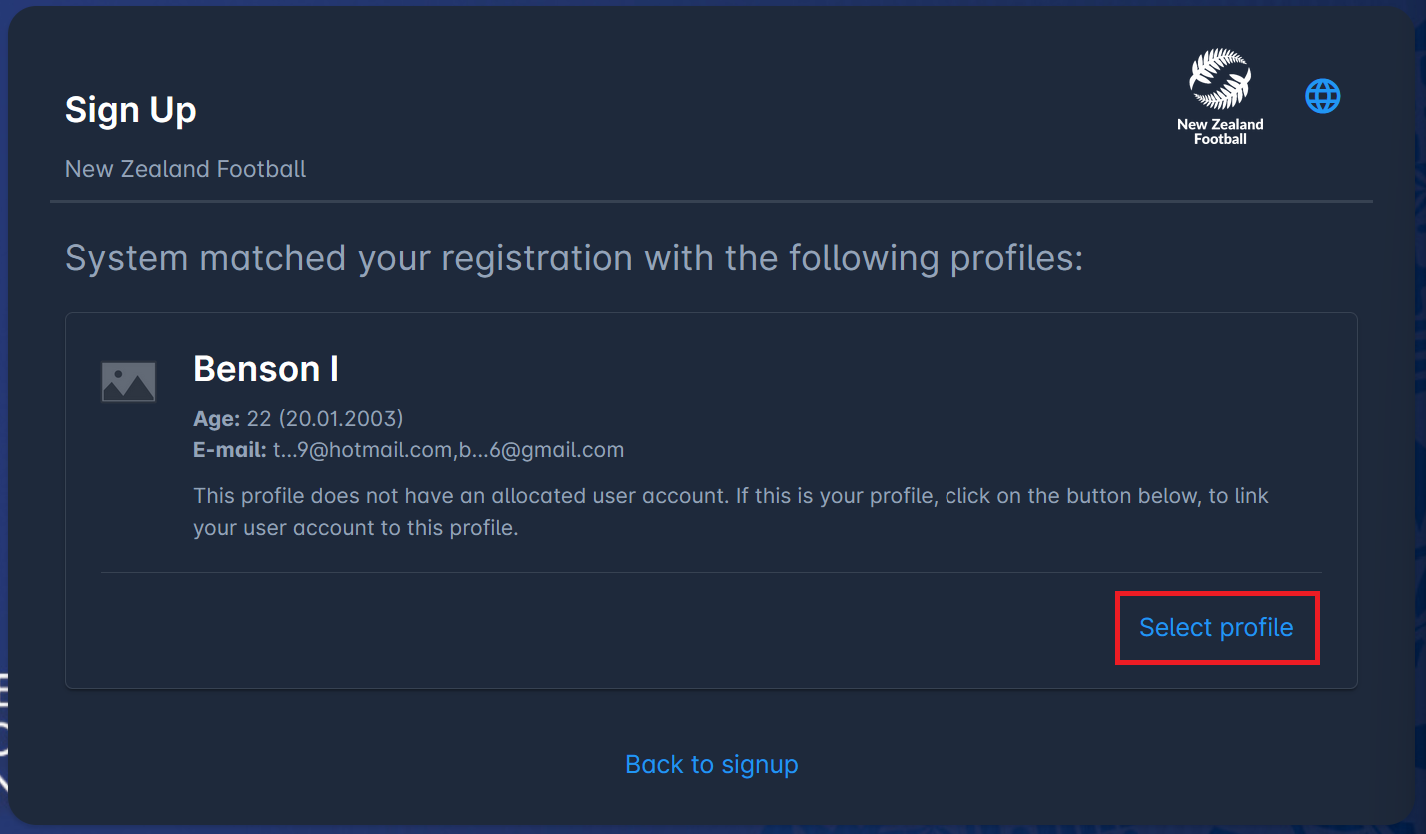Open the globe language selector
Screen dimensions: 1426x834
click(x=1322, y=97)
